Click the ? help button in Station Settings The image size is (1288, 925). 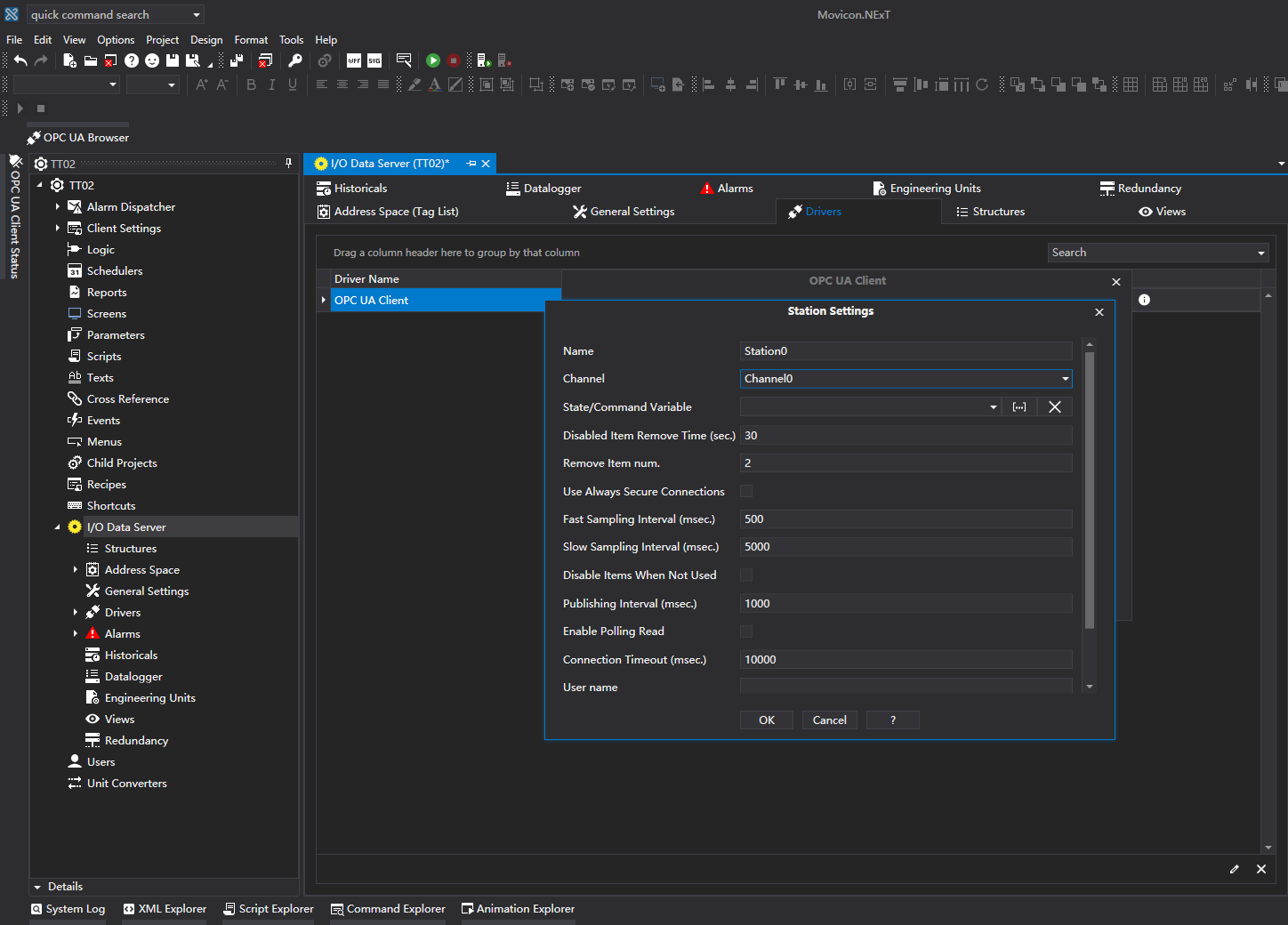[x=893, y=720]
